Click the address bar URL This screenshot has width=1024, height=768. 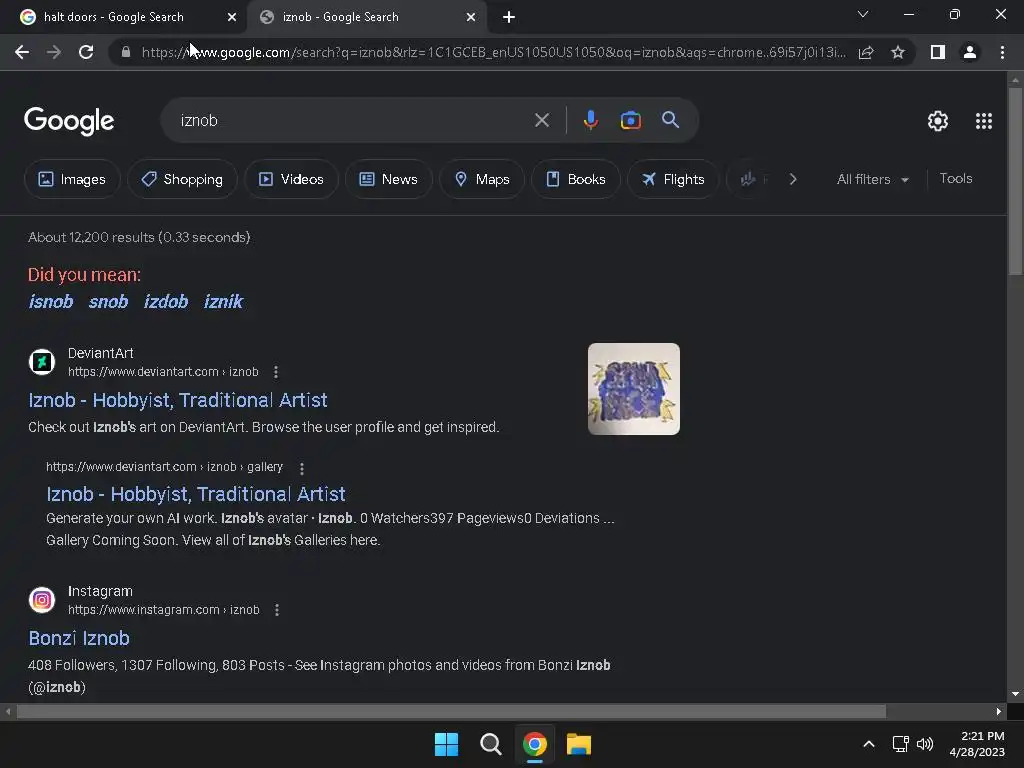pyautogui.click(x=493, y=52)
